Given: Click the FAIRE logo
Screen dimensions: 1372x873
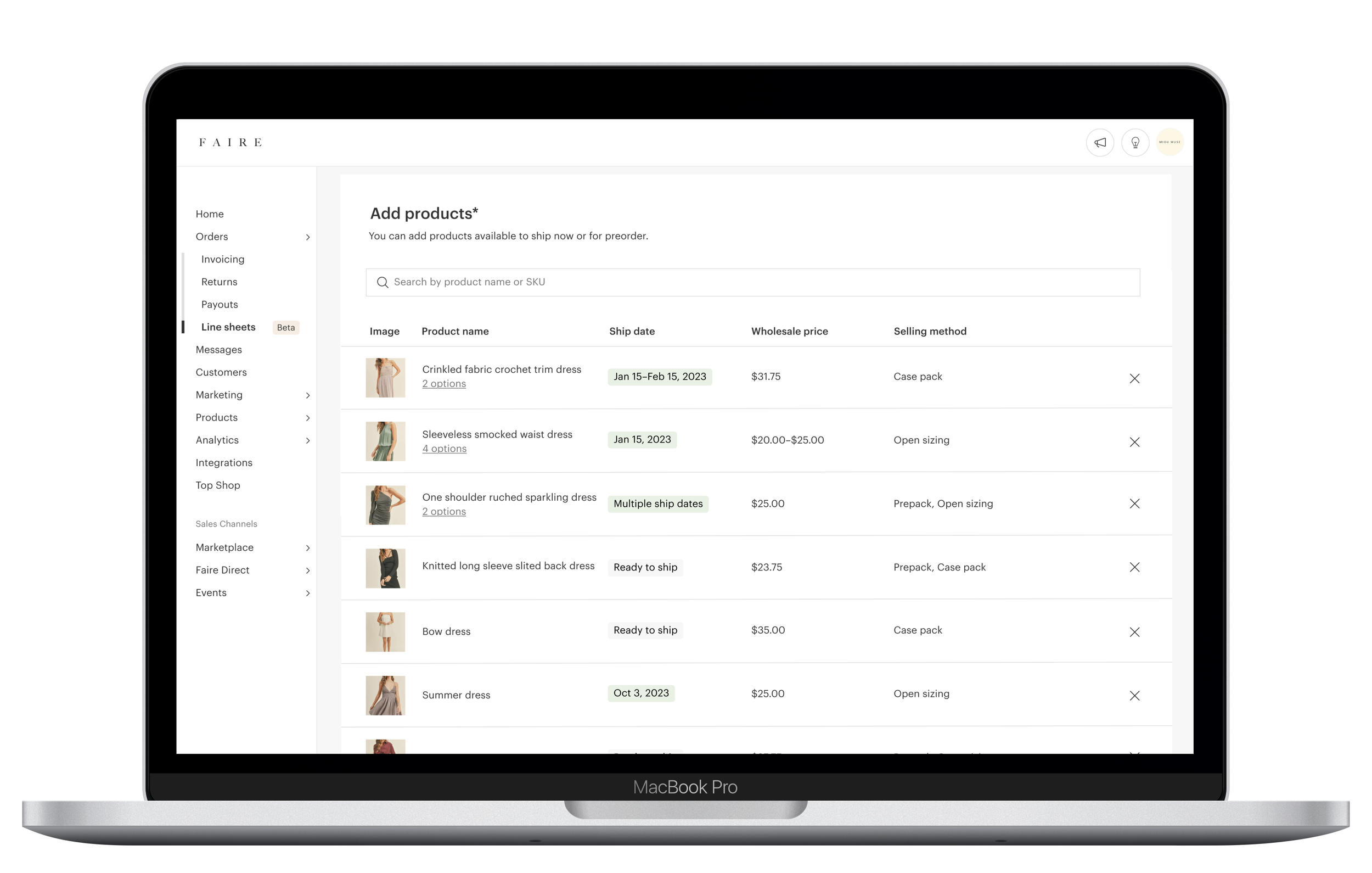Looking at the screenshot, I should click(230, 143).
